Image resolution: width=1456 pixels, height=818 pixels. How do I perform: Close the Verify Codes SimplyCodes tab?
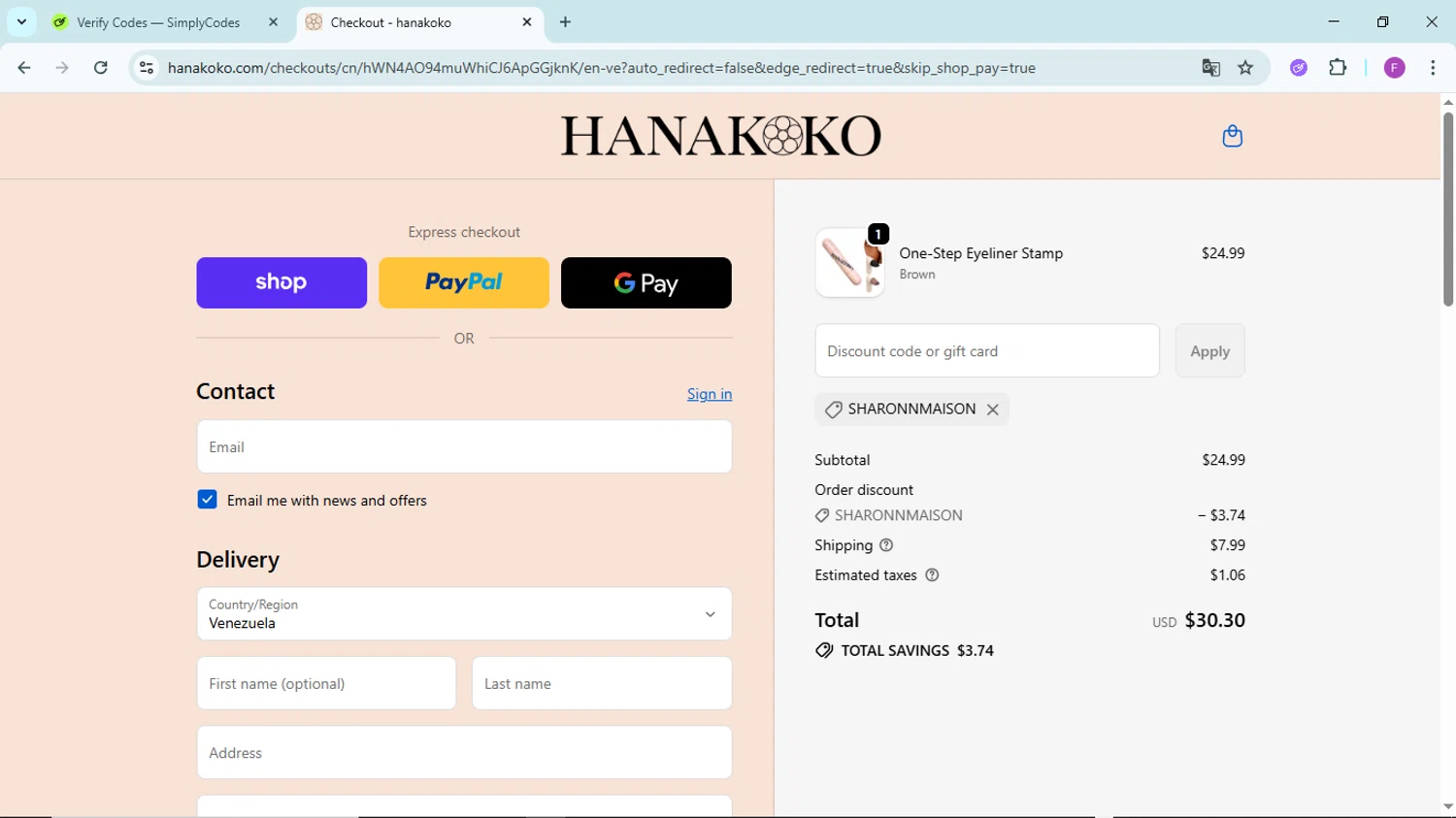pyautogui.click(x=273, y=22)
